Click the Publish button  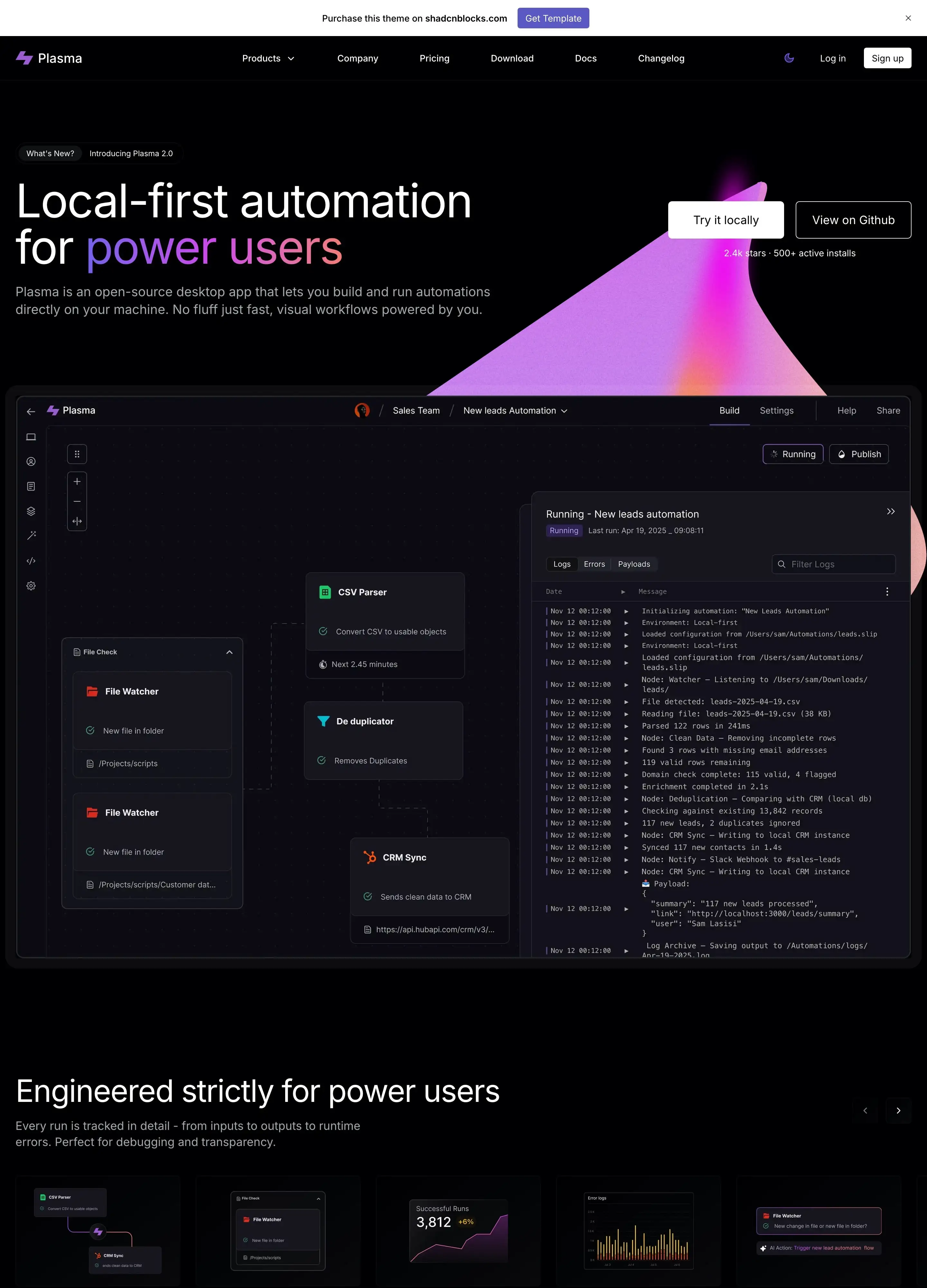click(858, 454)
